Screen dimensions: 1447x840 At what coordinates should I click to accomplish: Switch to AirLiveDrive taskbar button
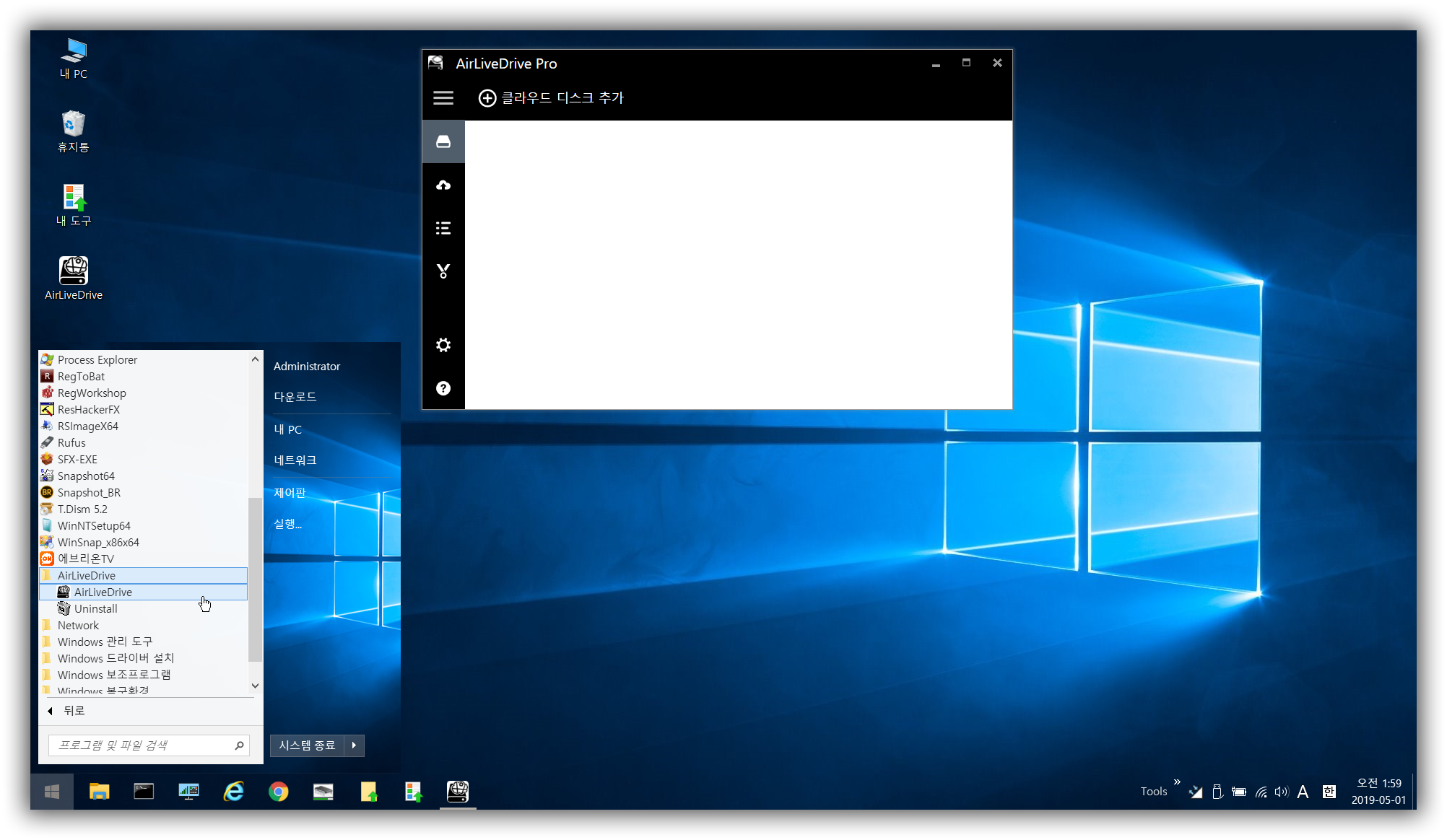coord(458,792)
